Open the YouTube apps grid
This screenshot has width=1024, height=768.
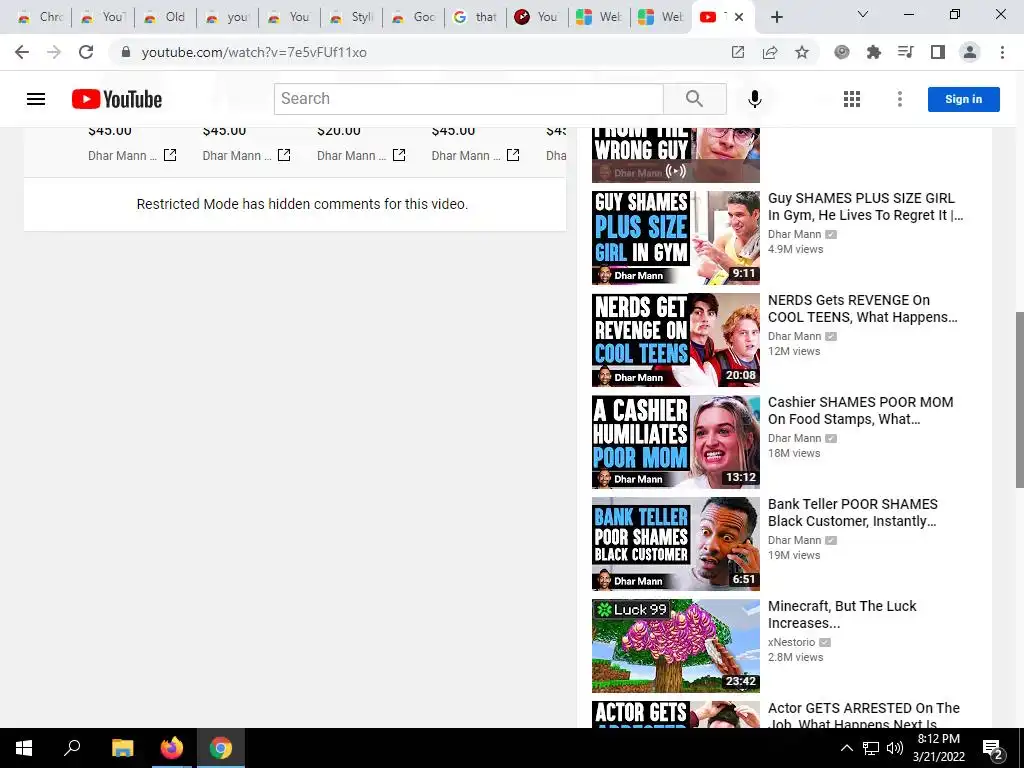point(852,99)
